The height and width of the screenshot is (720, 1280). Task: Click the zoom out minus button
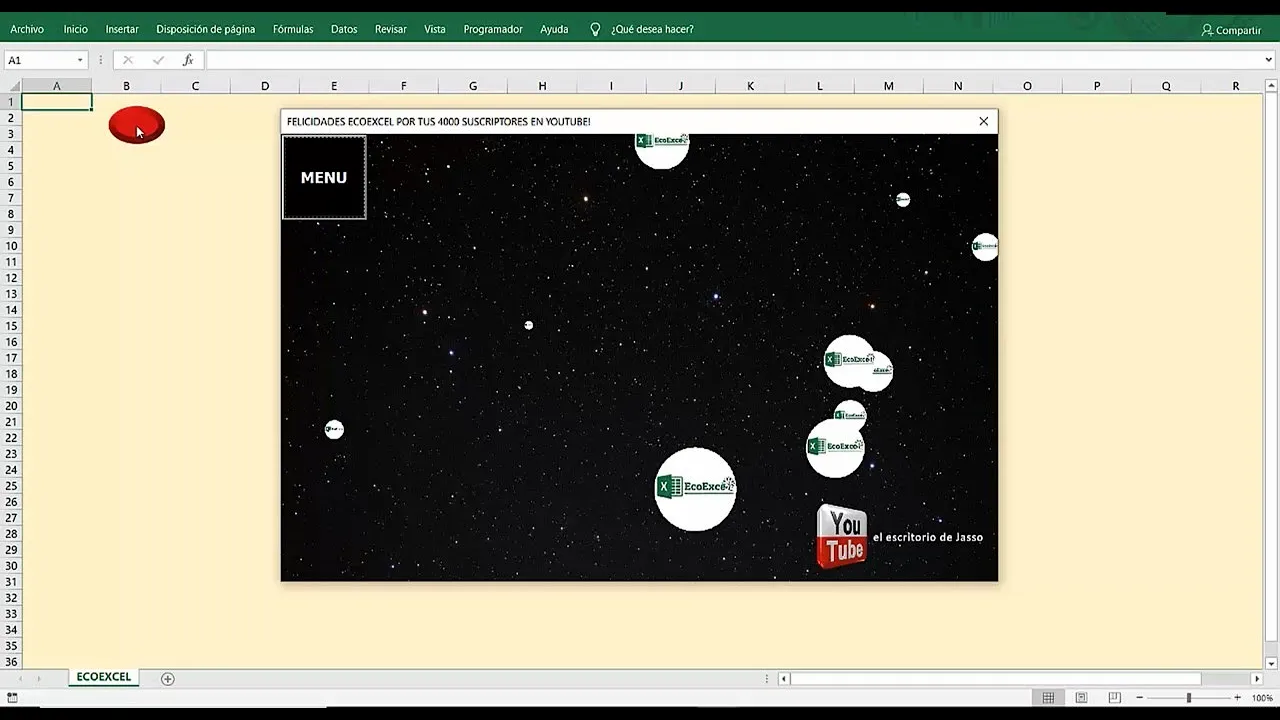point(1141,698)
